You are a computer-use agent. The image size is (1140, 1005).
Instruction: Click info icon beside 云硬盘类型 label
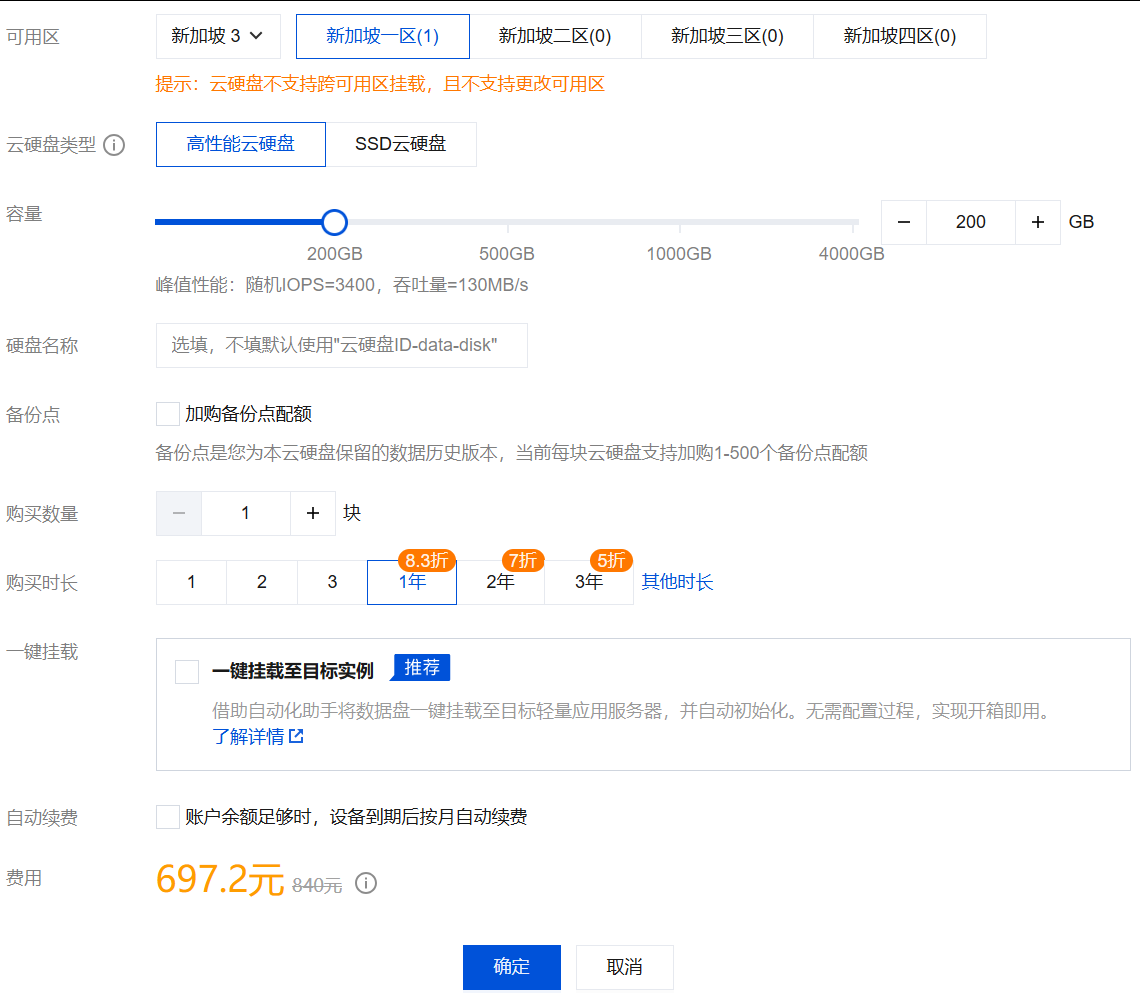coord(114,145)
